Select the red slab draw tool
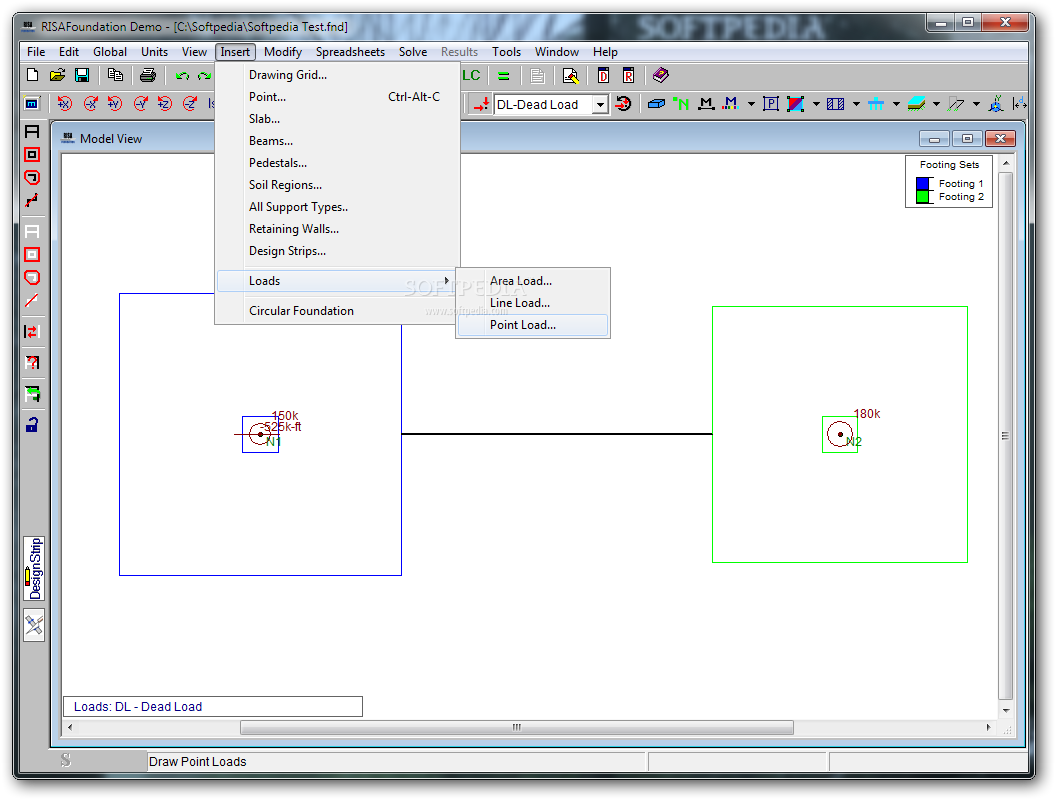Image resolution: width=1056 pixels, height=800 pixels. coord(32,177)
